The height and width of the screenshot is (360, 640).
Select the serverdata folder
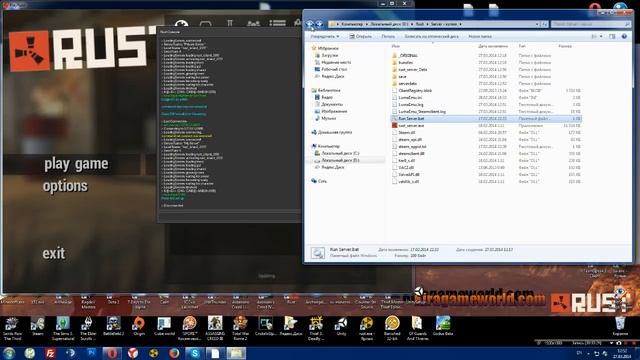[x=407, y=83]
